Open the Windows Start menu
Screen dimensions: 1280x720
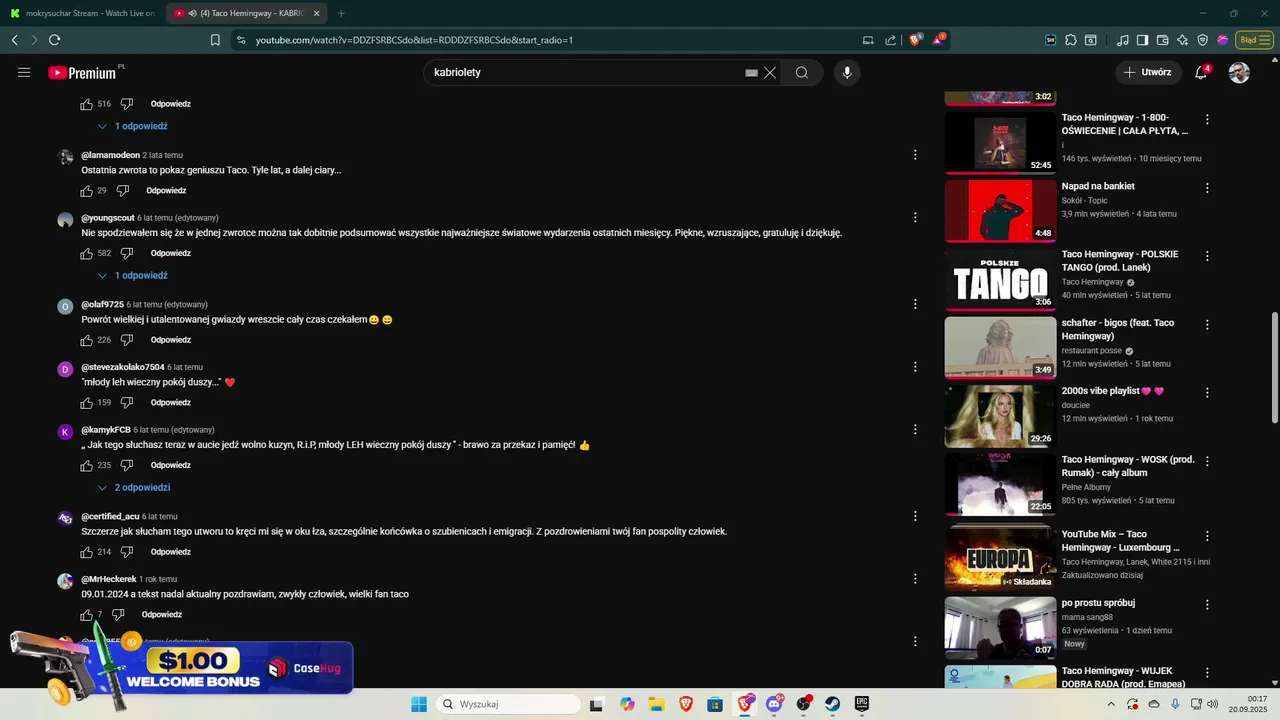(x=419, y=704)
